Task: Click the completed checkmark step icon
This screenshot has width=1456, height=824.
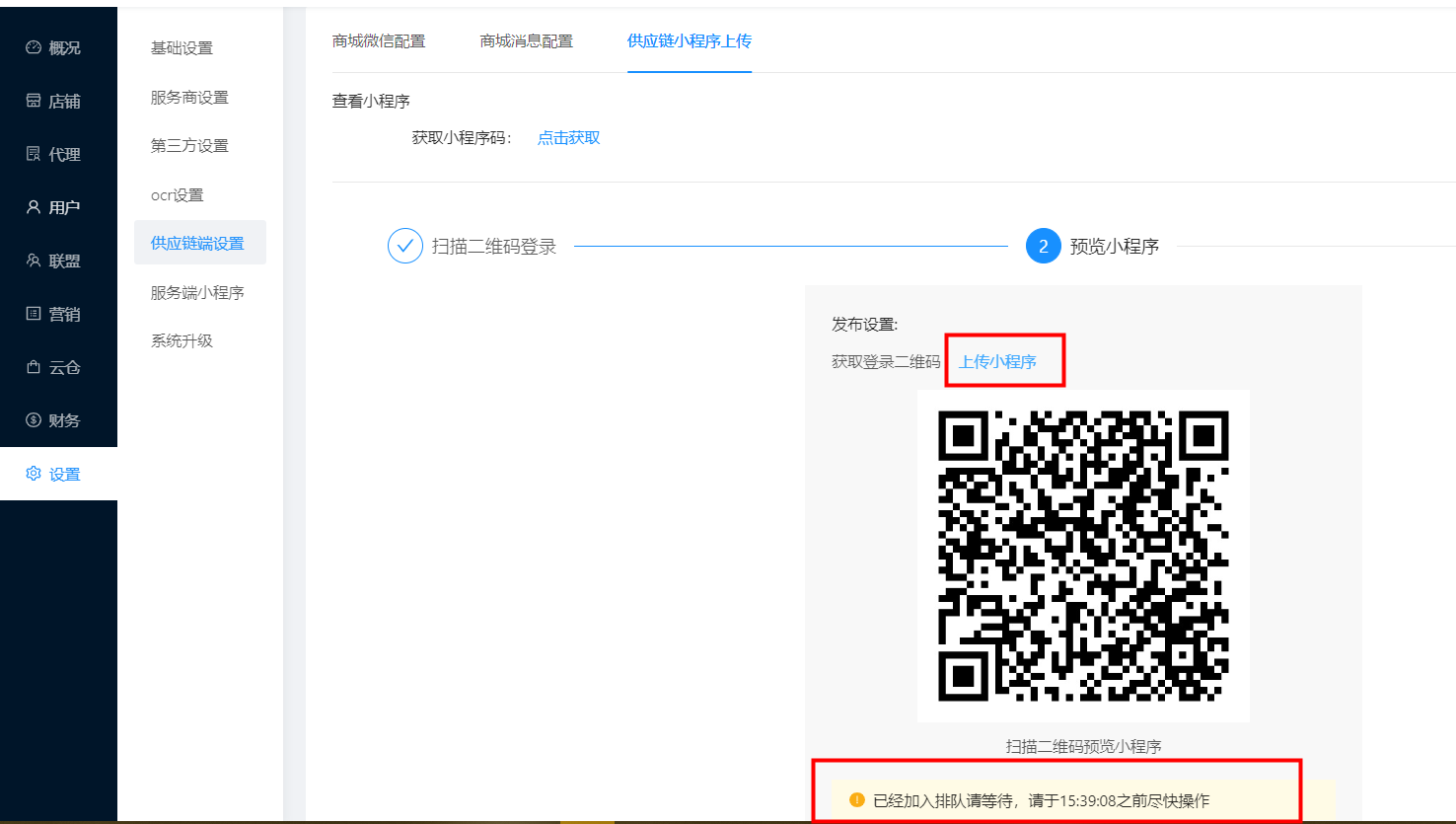Action: point(405,246)
